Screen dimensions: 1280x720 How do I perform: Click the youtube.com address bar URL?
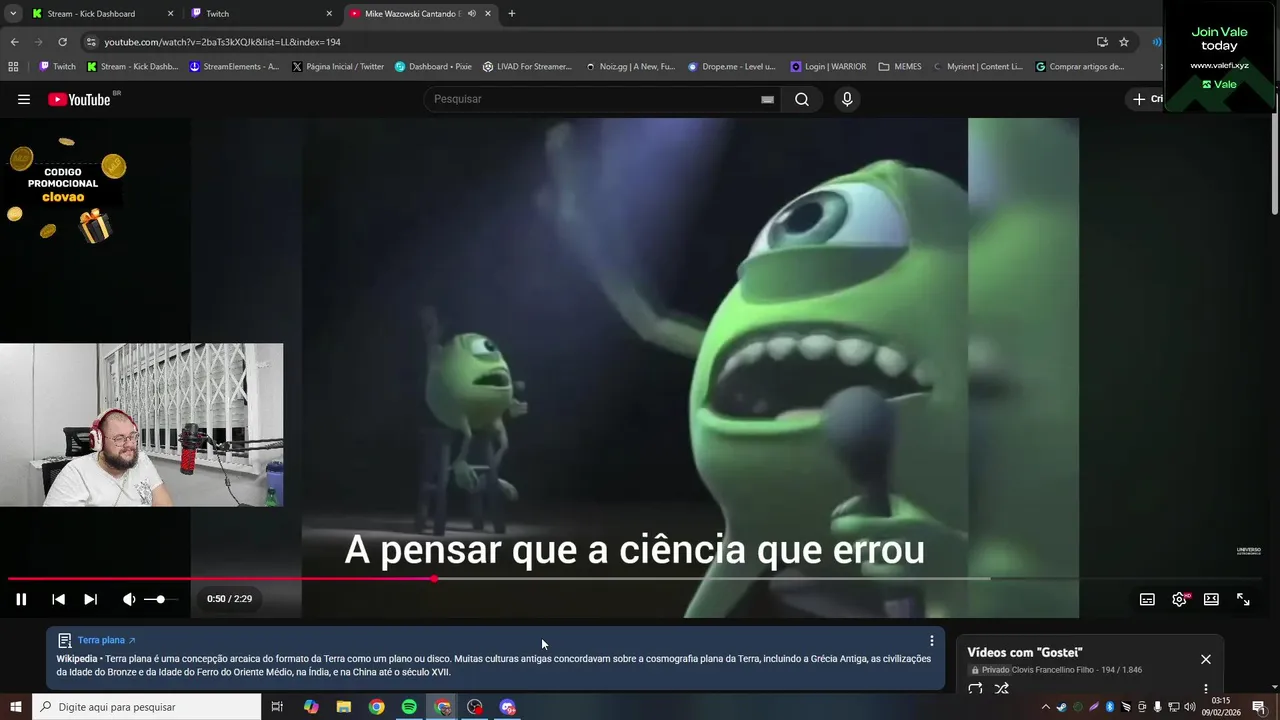[x=223, y=42]
